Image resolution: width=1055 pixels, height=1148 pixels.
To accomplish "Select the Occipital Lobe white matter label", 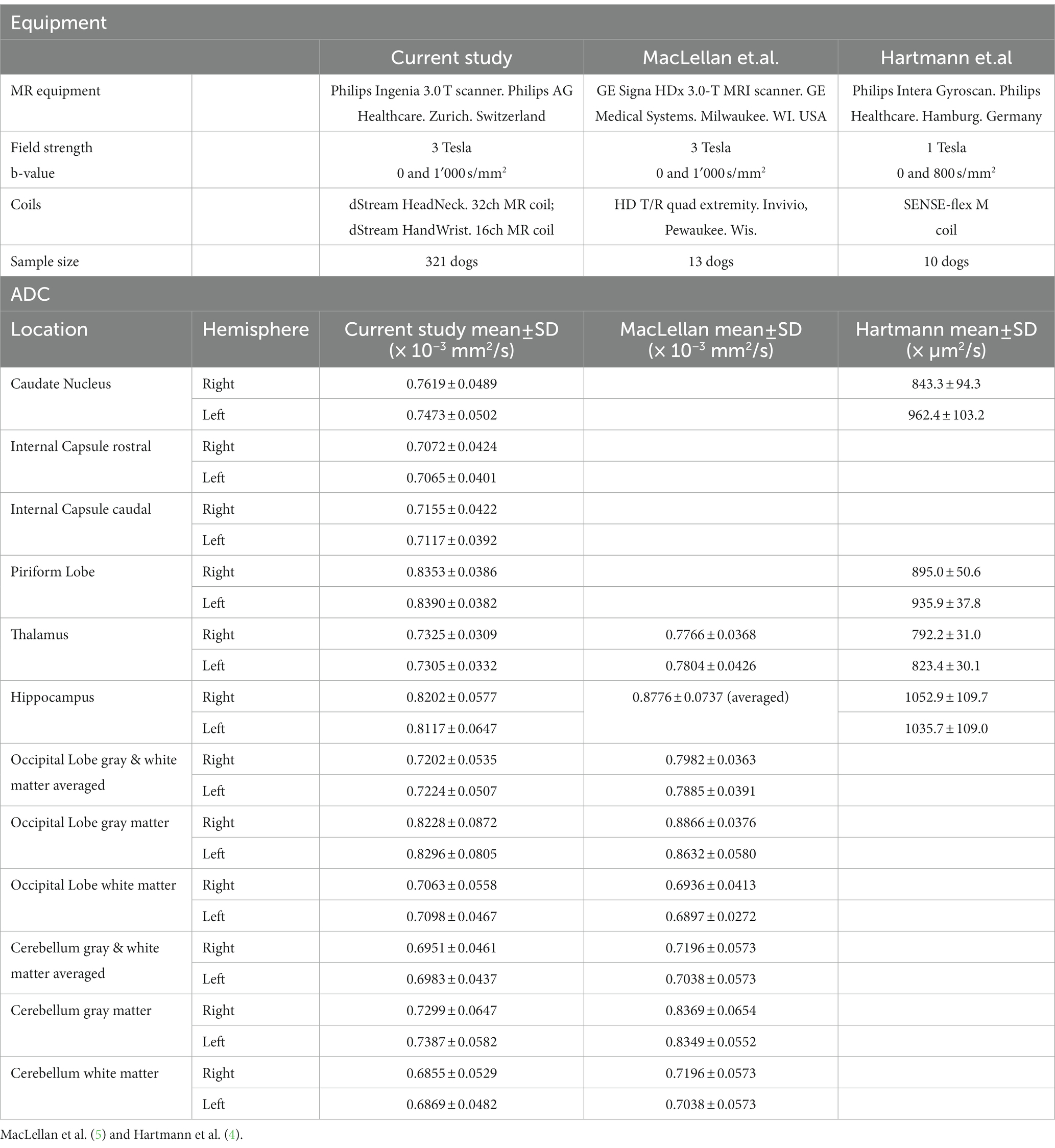I will pos(93,886).
